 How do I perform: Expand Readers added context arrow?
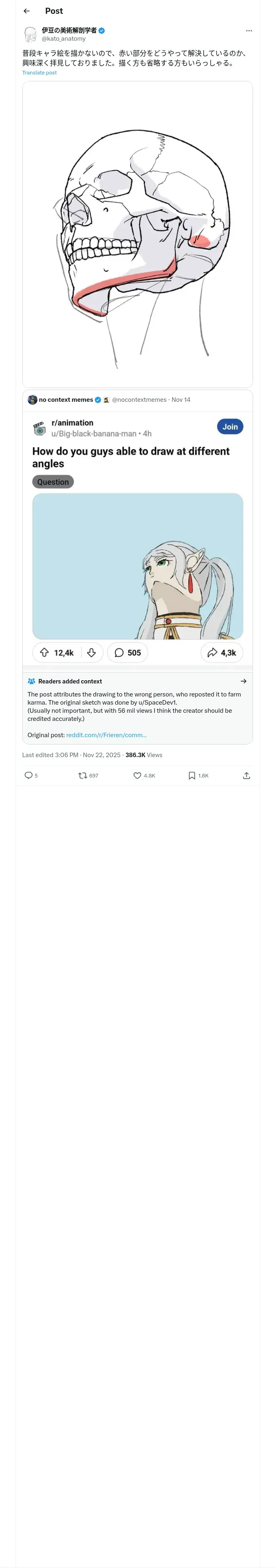[243, 681]
